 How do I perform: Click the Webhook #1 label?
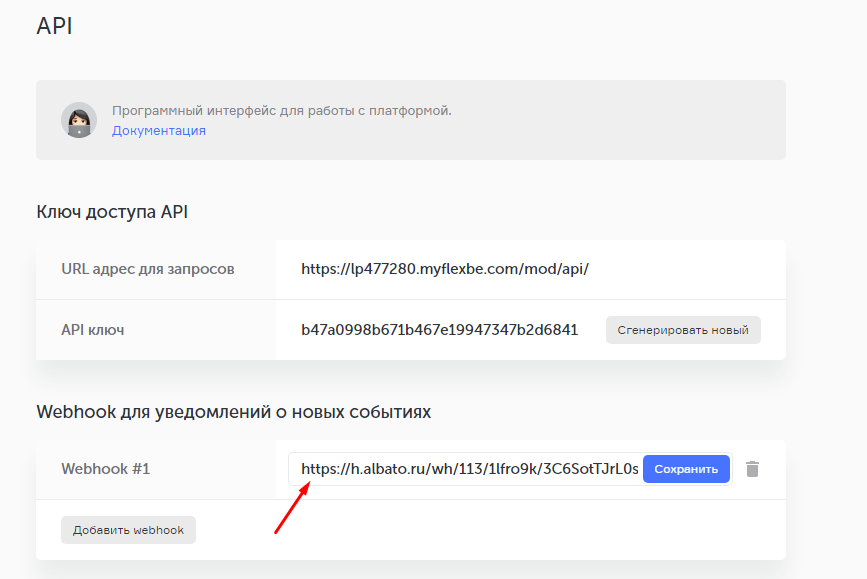coord(105,469)
